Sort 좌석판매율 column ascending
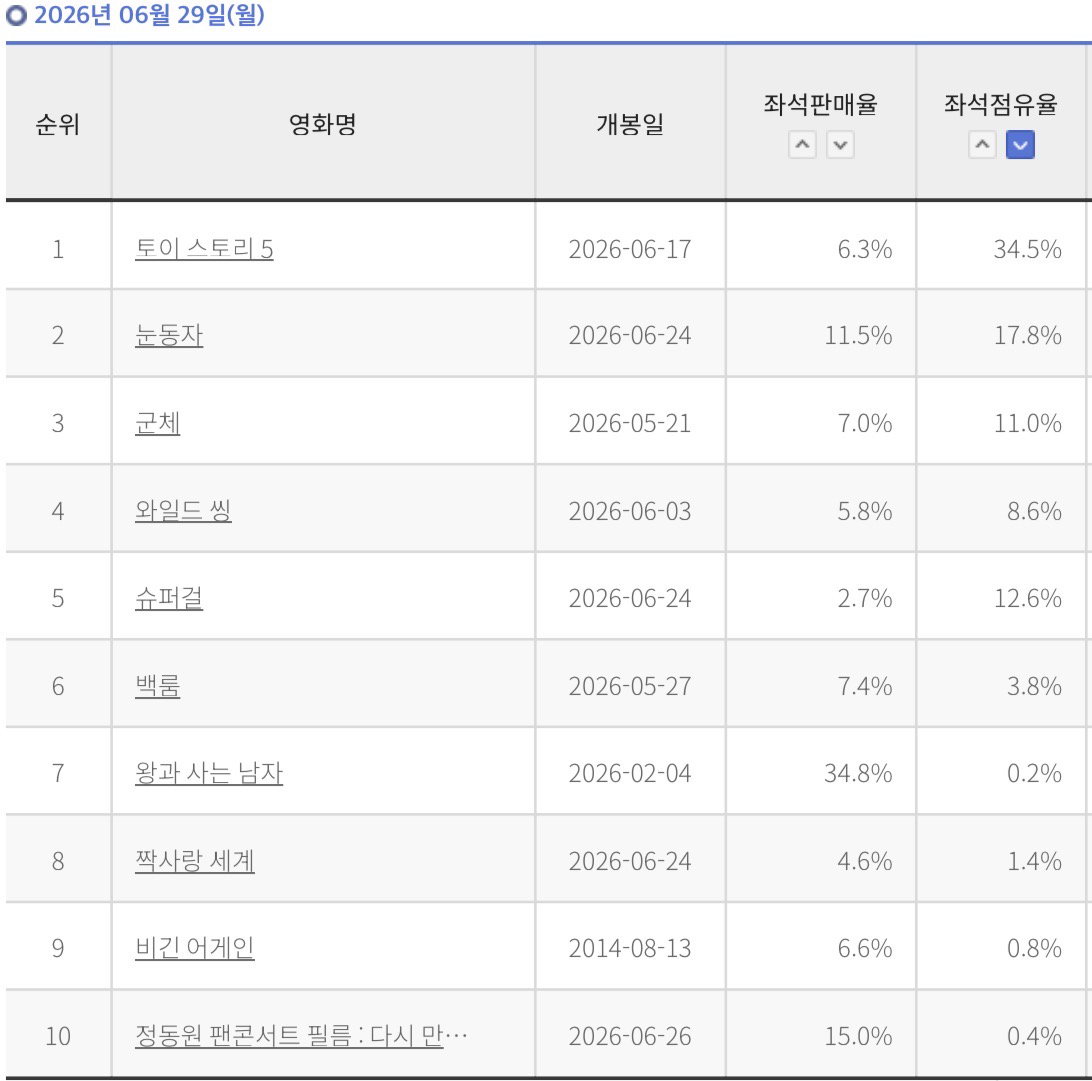1092x1081 pixels. pos(802,145)
